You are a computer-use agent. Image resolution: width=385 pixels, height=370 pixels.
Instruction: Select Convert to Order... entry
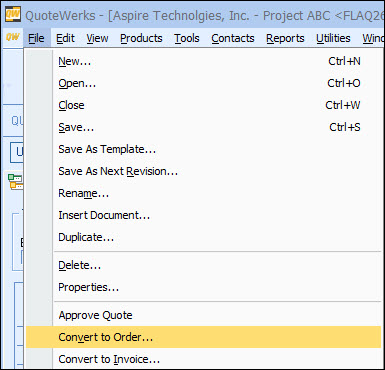[x=203, y=337]
